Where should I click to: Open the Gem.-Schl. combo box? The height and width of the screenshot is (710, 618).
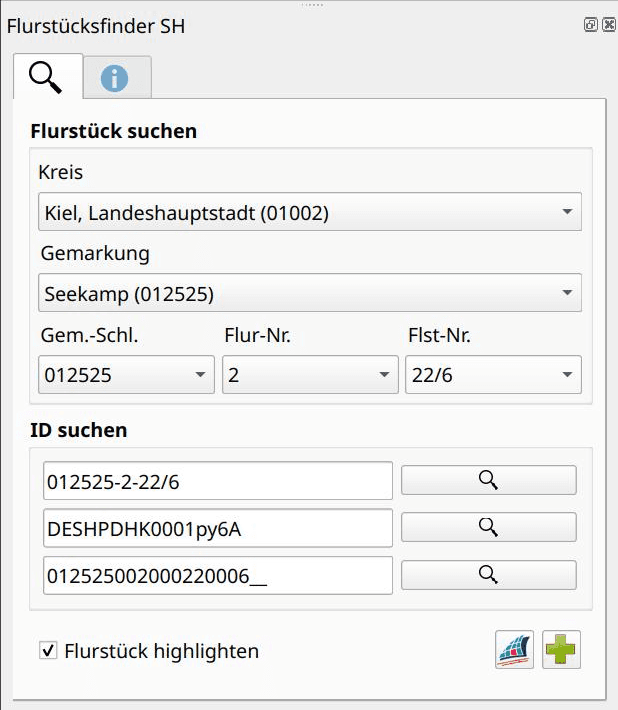[126, 375]
